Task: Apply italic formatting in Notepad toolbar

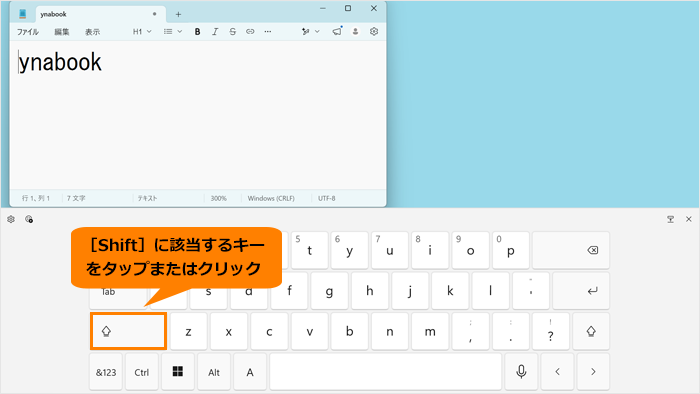Action: (215, 32)
